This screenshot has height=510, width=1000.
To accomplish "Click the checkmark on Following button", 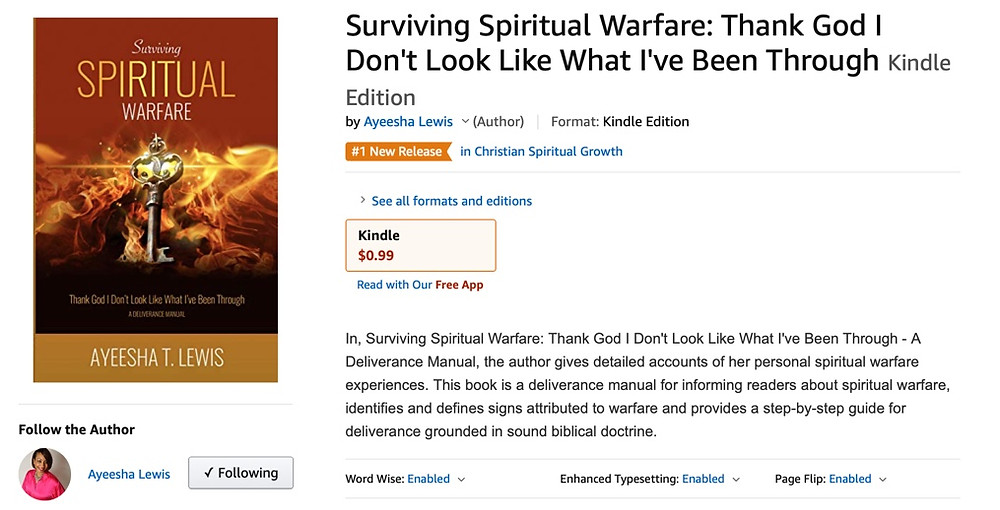I will tap(209, 472).
